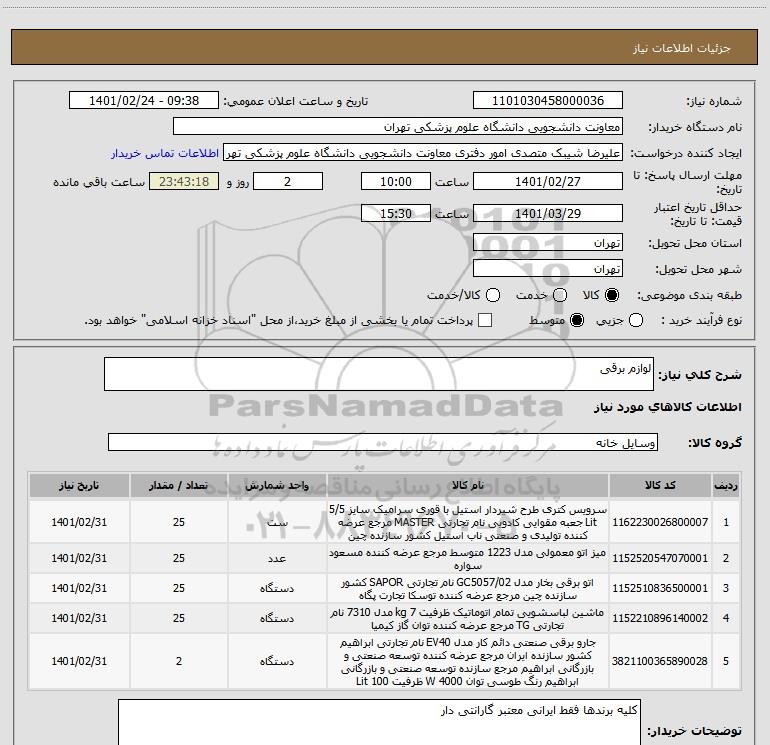
Task: Click the remaining days field showing 2
Action: pos(288,181)
